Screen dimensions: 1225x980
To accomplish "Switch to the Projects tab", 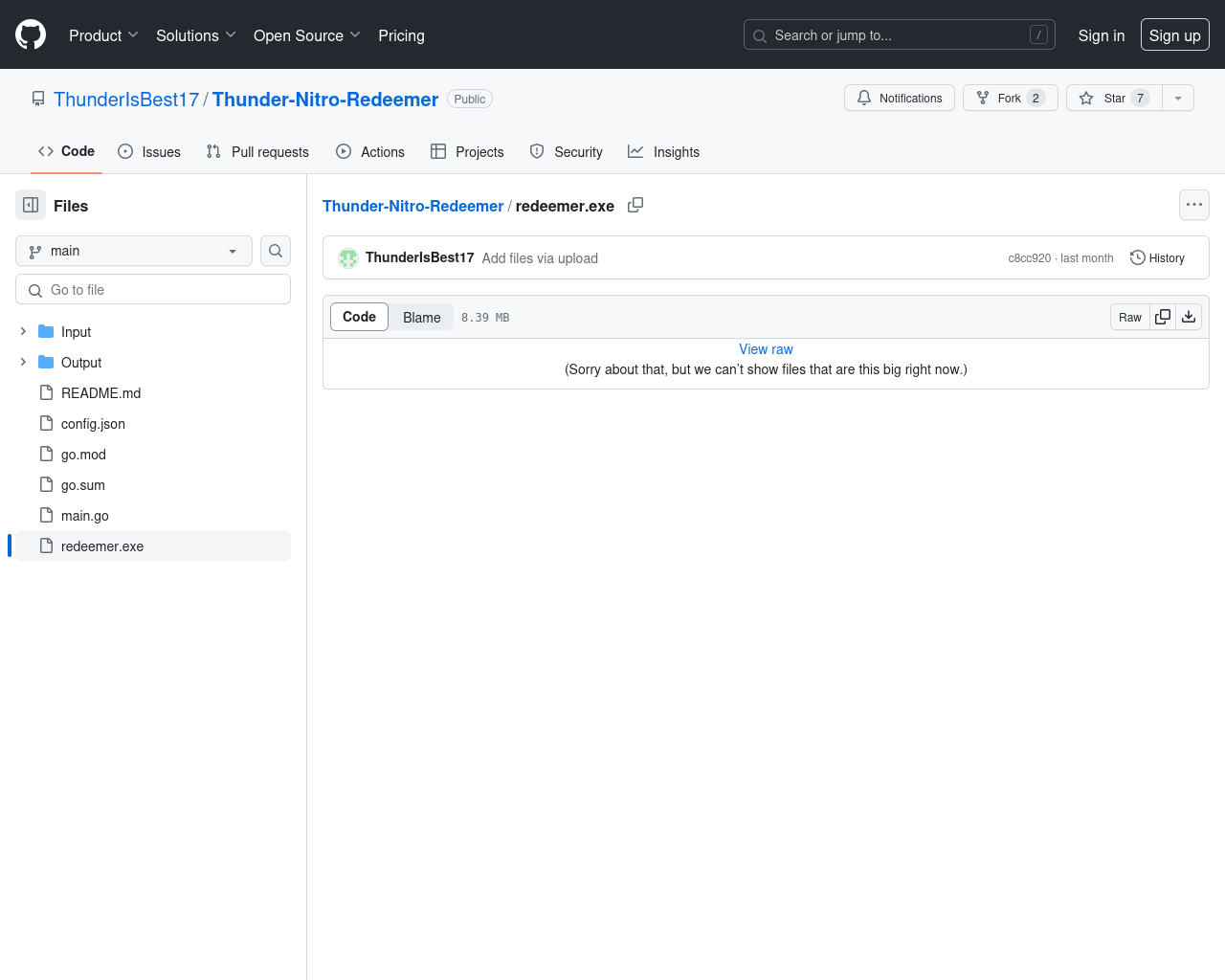I will (467, 151).
